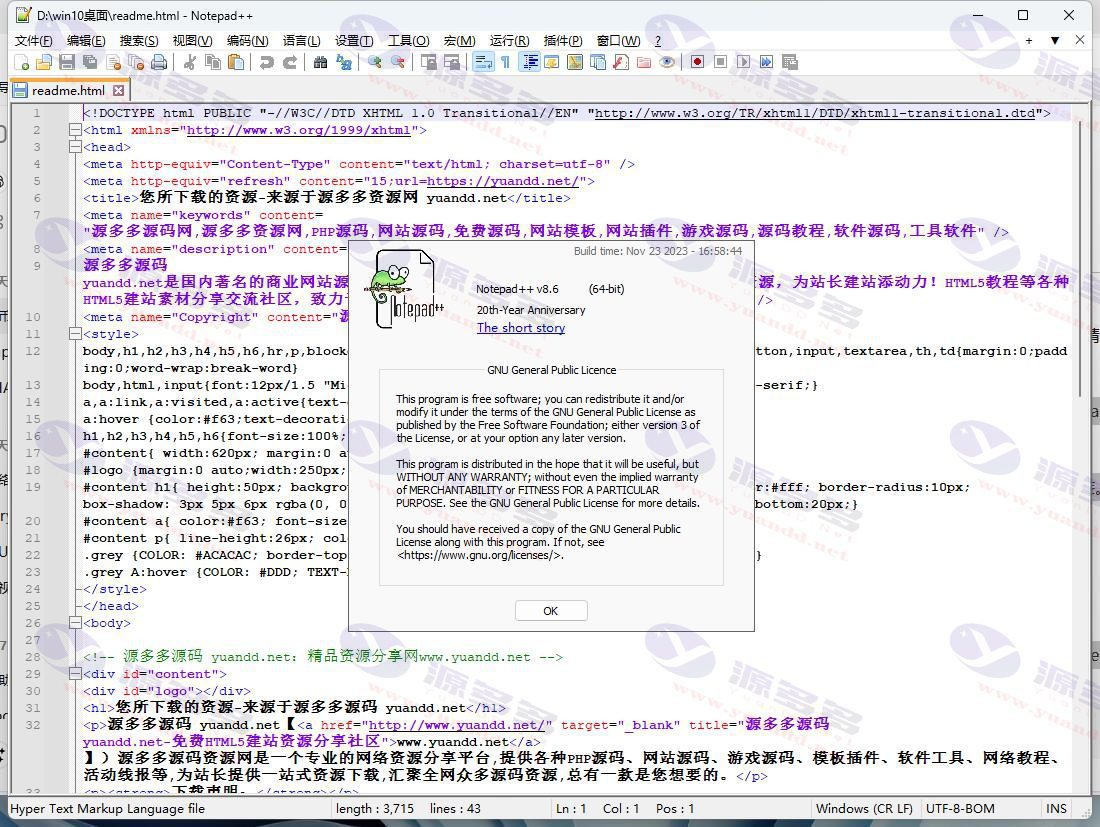Image resolution: width=1100 pixels, height=827 pixels.
Task: Toggle synchronized vertical scrolling
Action: 429,62
